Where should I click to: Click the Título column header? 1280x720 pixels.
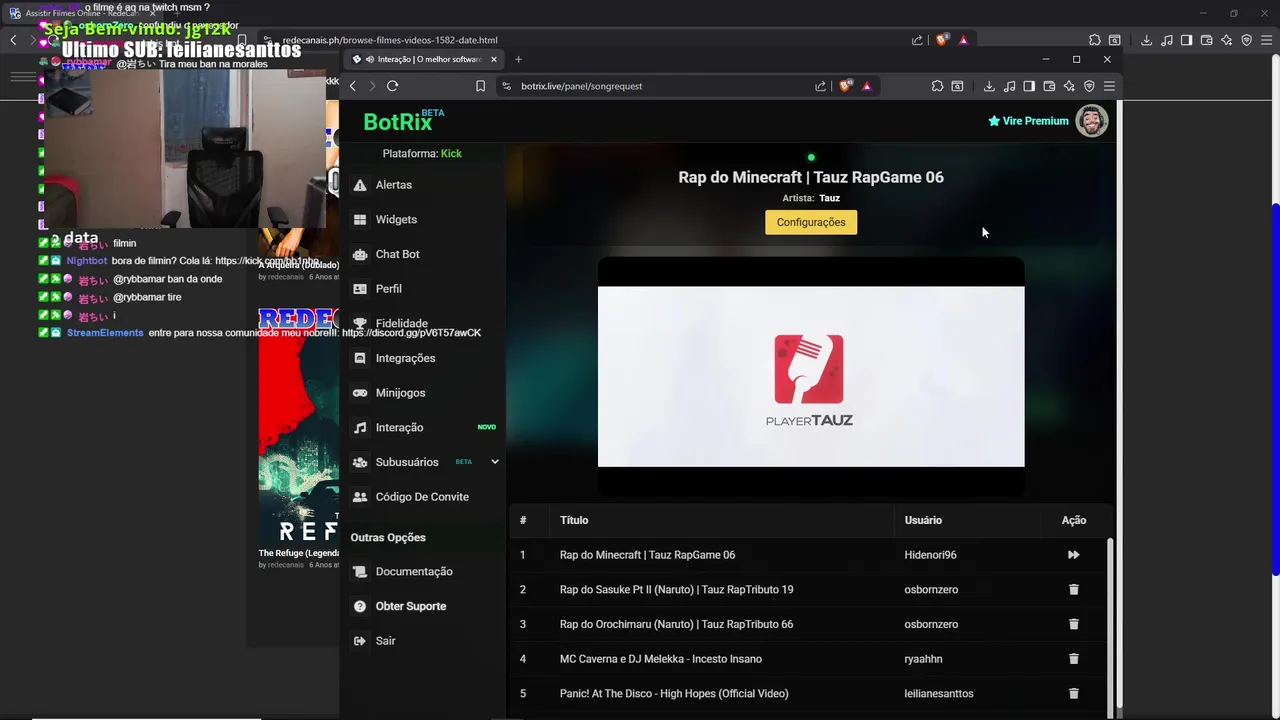coord(574,520)
